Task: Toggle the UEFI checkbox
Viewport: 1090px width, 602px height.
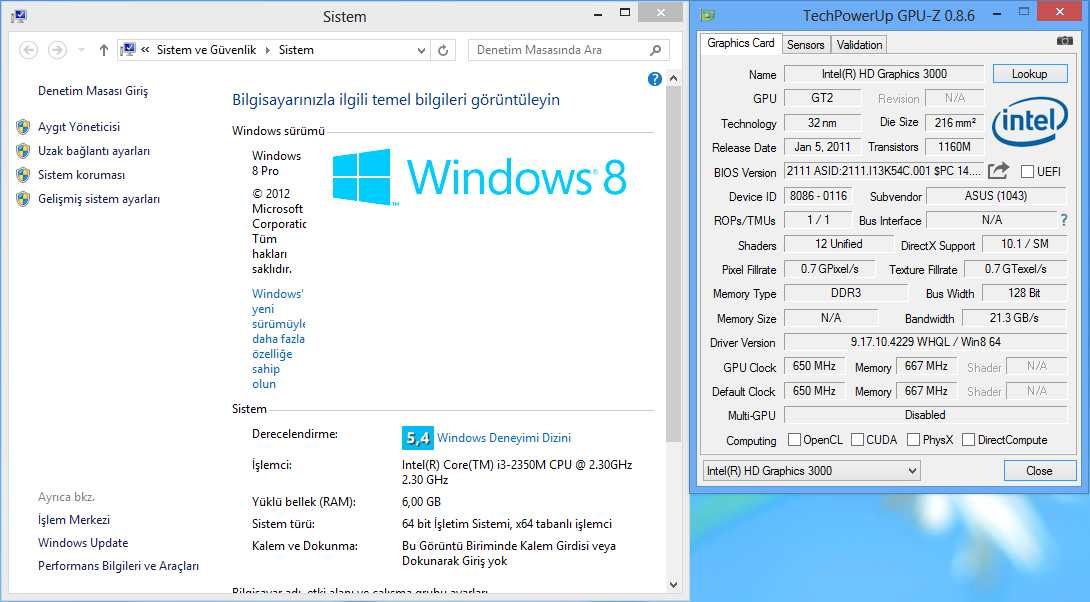Action: pyautogui.click(x=1027, y=172)
